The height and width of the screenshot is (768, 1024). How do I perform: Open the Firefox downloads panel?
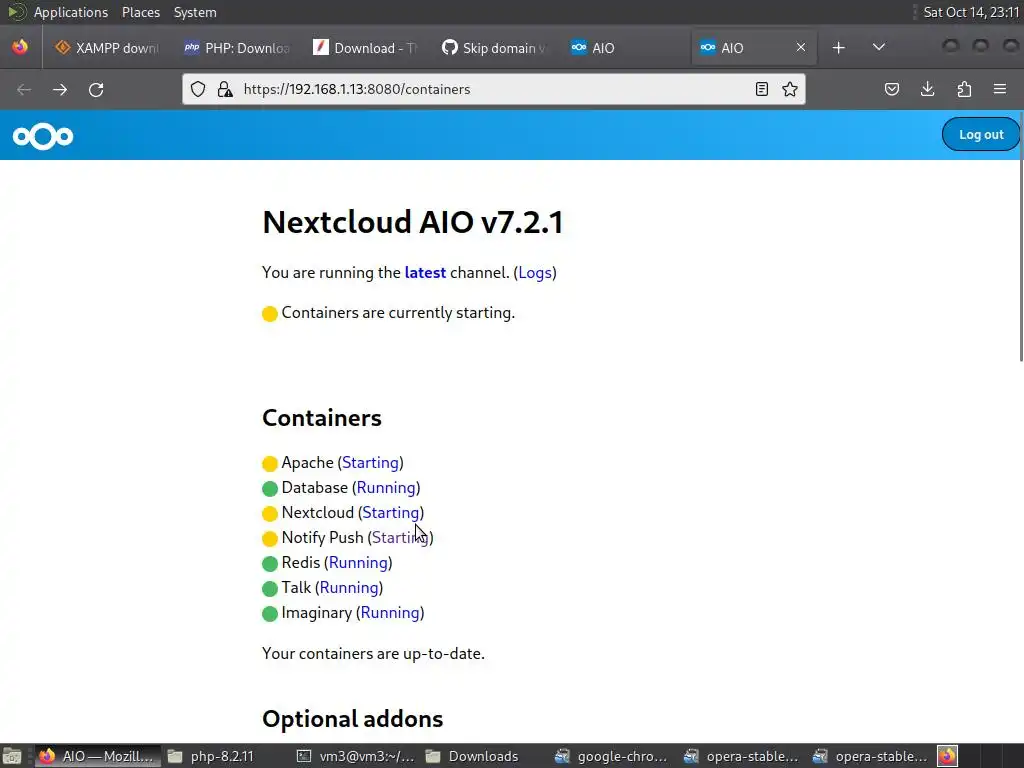927,89
